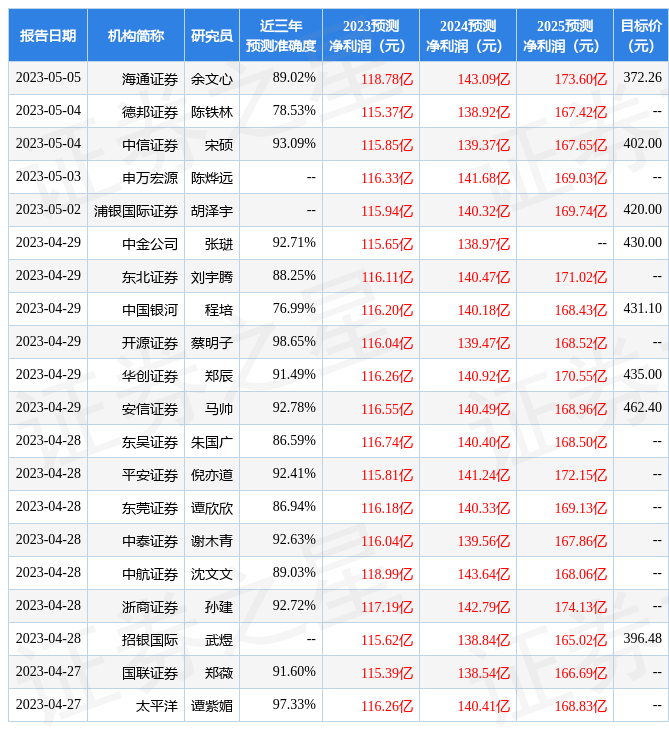Screen dimensions: 669x730
Task: Click the 目标价 column header
Action: point(641,36)
